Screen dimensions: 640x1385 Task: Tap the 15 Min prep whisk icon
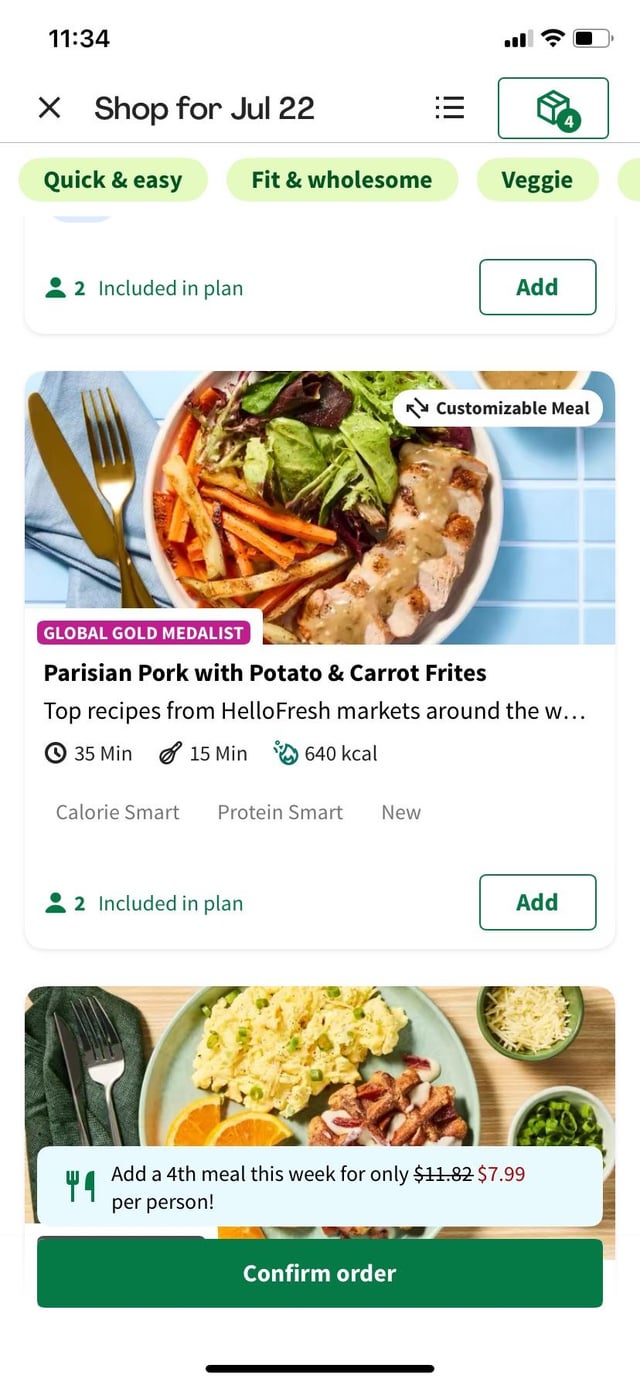(171, 754)
